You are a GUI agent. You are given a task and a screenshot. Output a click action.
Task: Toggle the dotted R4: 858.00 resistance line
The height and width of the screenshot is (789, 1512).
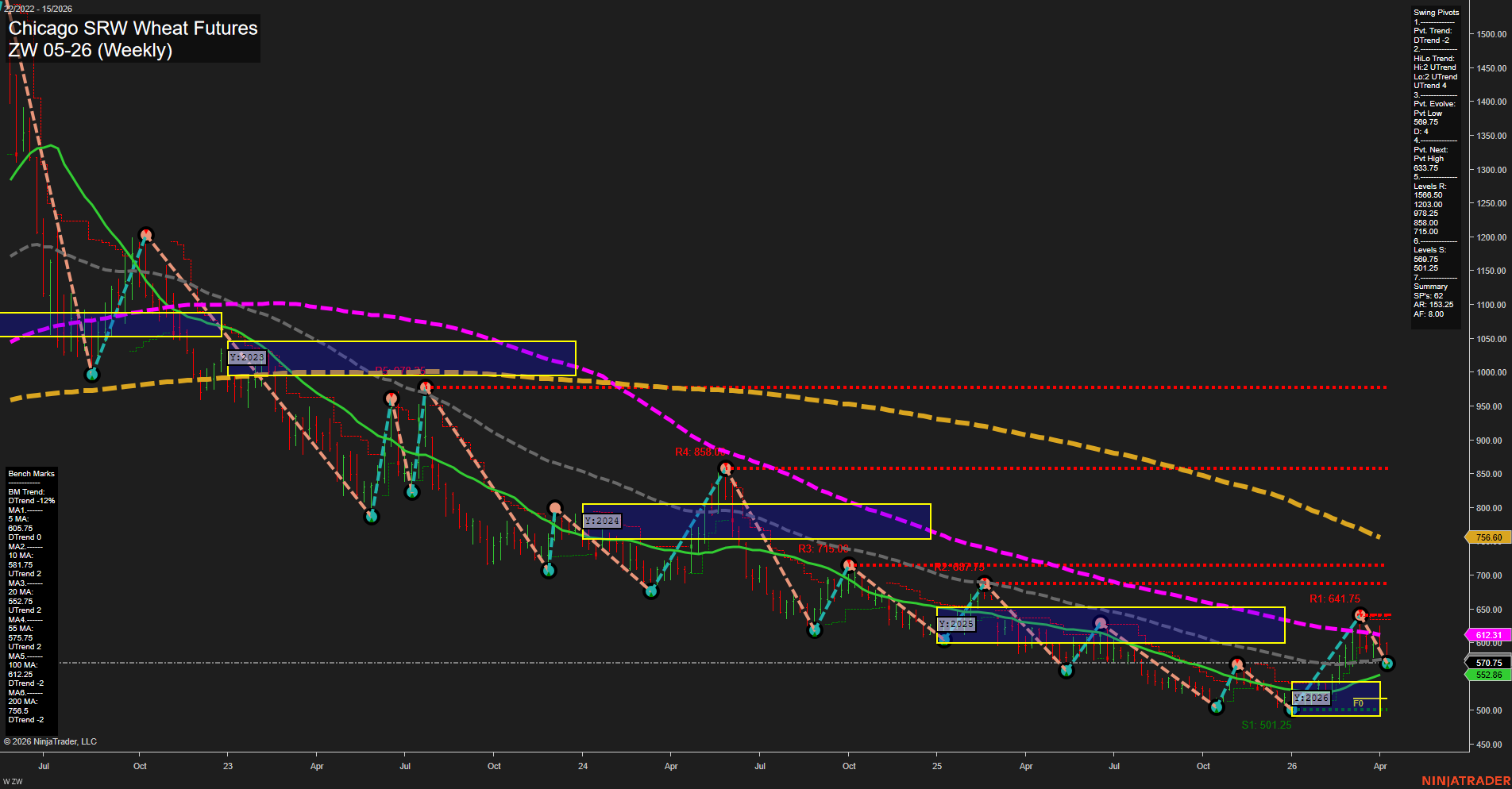click(x=874, y=468)
